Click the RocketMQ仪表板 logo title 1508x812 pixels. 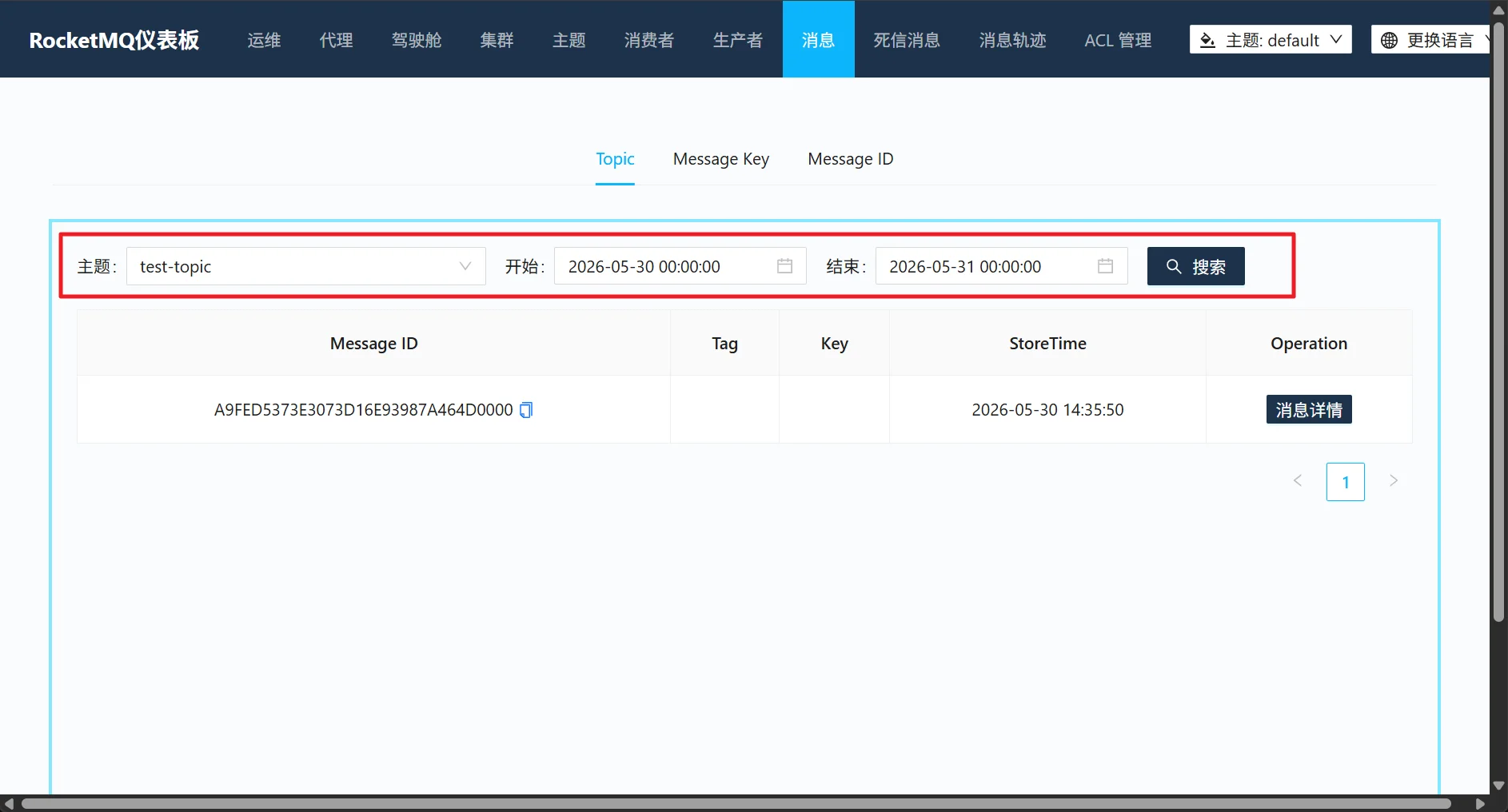click(114, 40)
